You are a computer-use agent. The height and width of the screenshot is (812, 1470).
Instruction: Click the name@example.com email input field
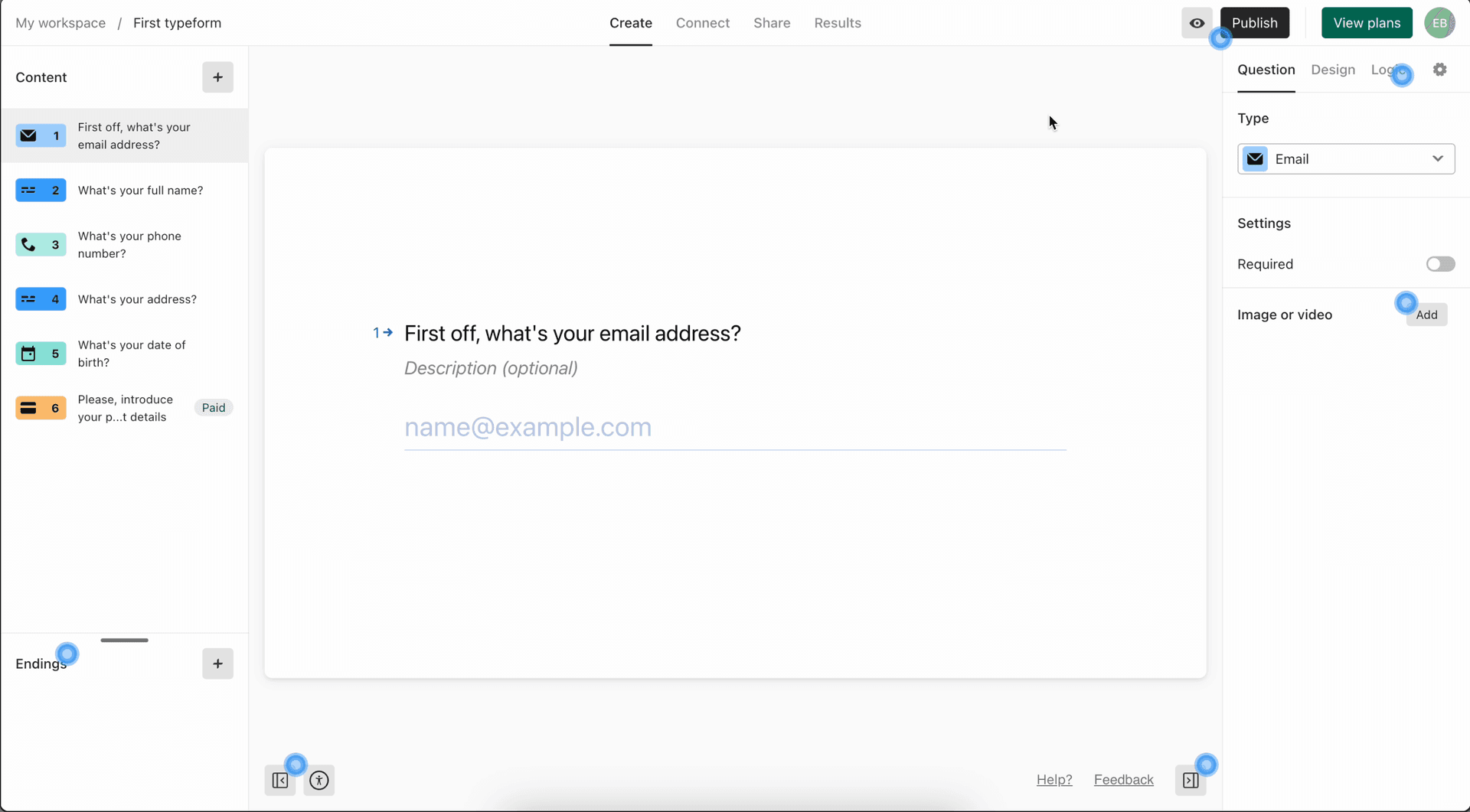pyautogui.click(x=735, y=427)
